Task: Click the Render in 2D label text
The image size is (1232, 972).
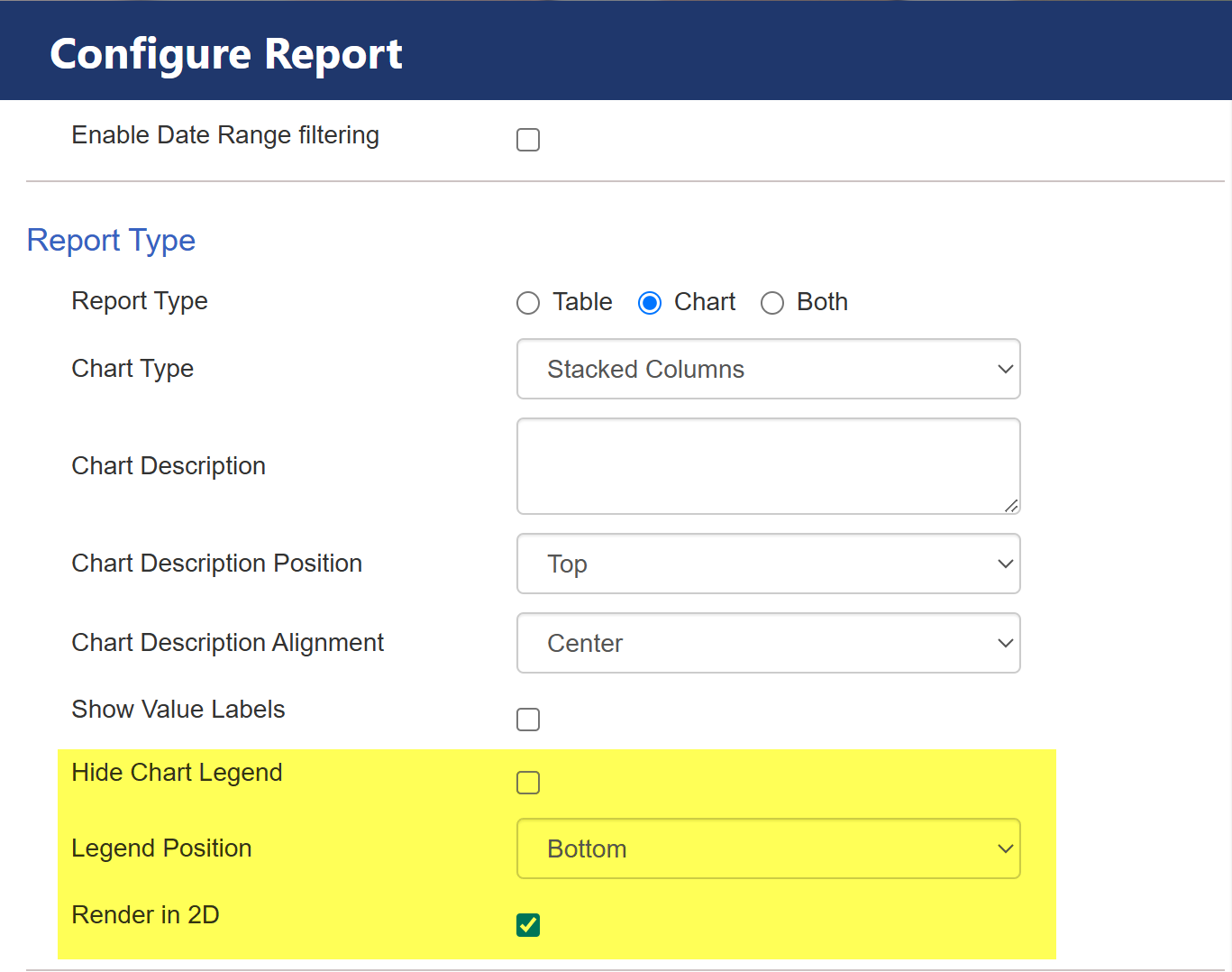Action: click(145, 915)
